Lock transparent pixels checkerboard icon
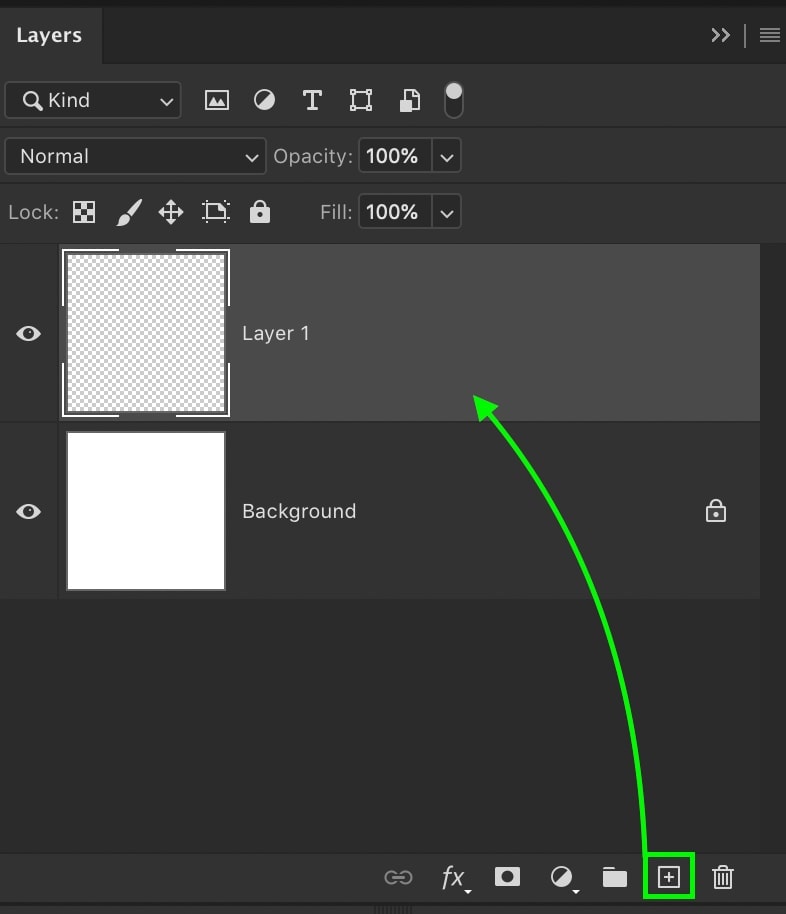Image resolution: width=786 pixels, height=914 pixels. click(x=84, y=212)
